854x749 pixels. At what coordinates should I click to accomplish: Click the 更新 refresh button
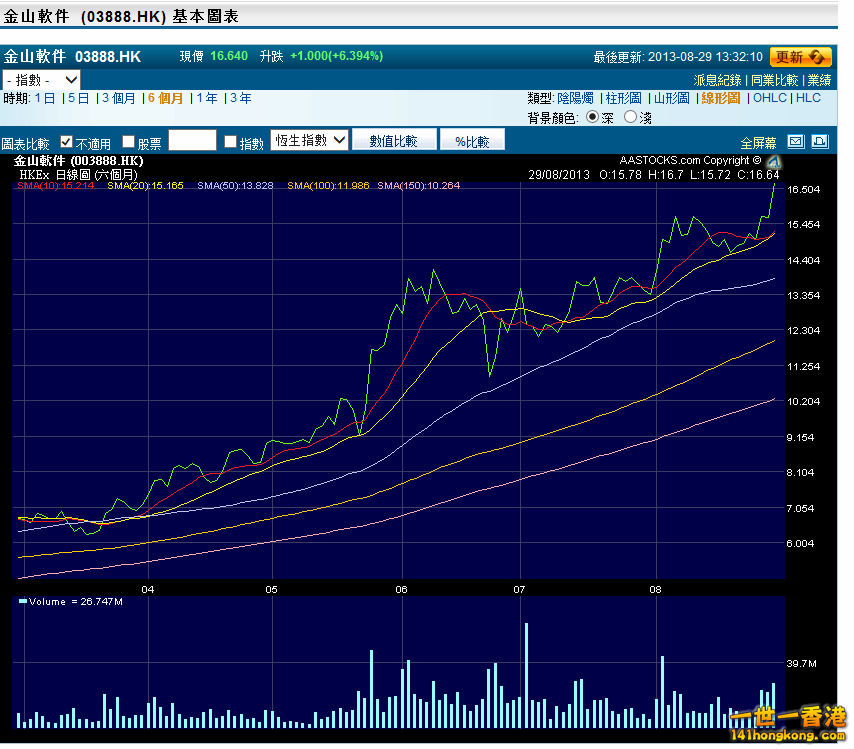click(801, 57)
